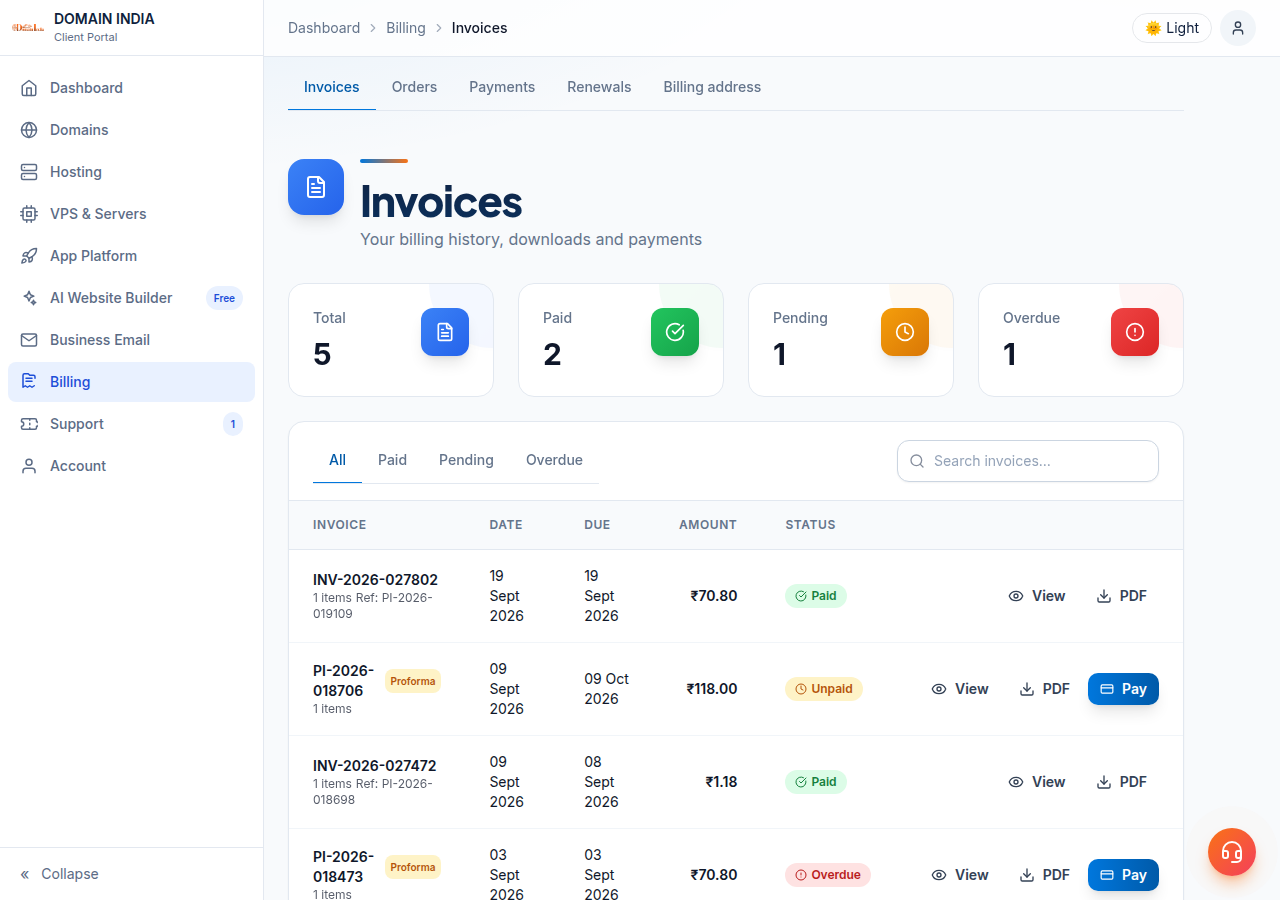
Task: Open the Hosting section
Action: 131,172
